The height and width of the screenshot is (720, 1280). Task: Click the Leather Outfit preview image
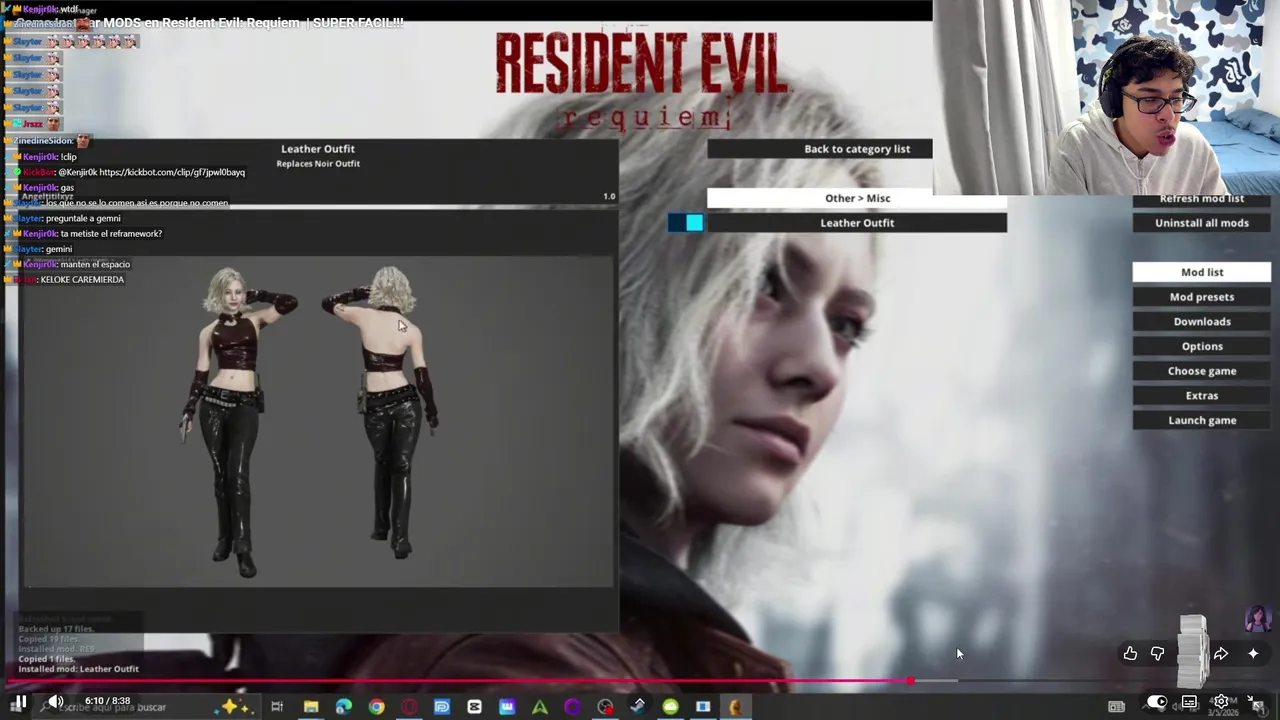click(318, 421)
